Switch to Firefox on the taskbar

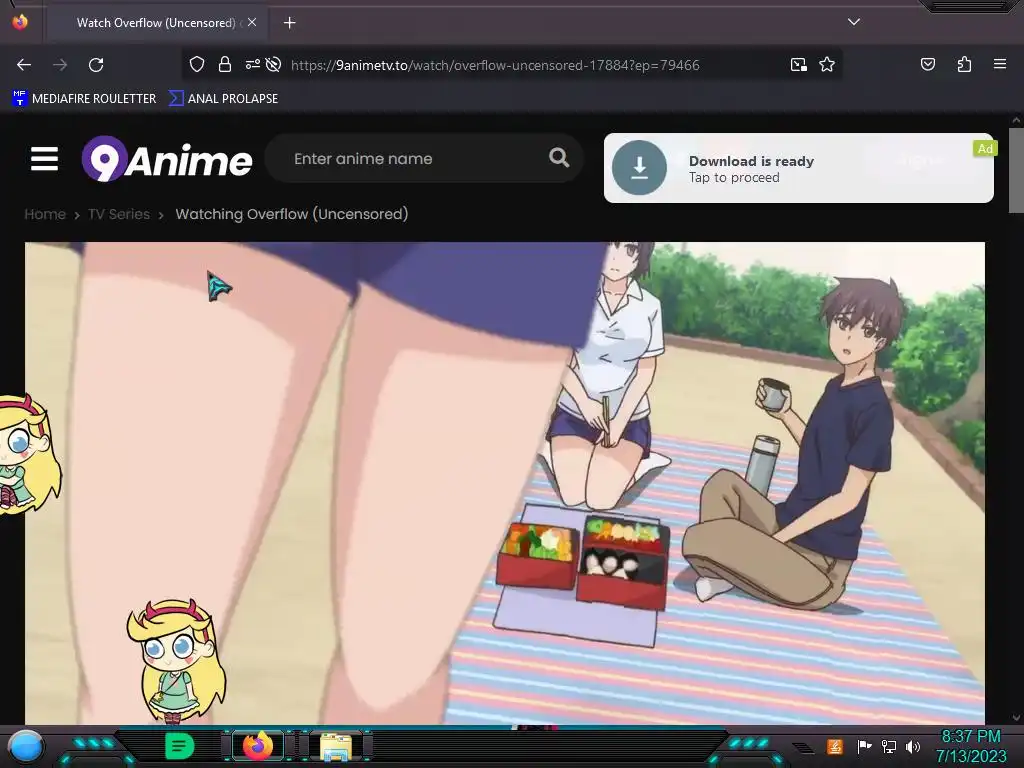pos(258,746)
